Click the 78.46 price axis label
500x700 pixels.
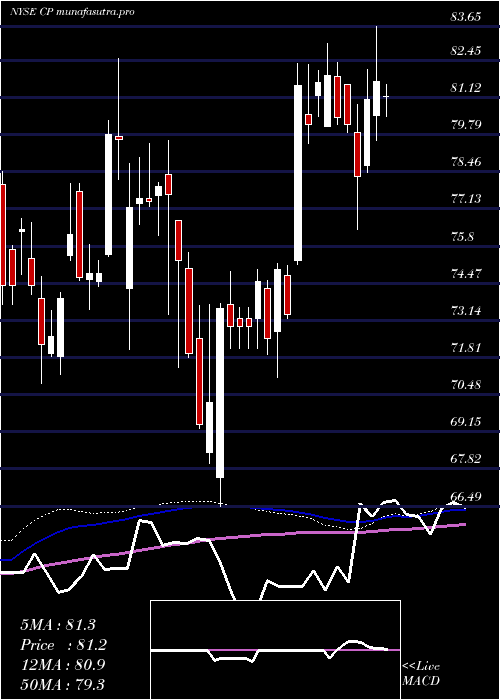466,162
